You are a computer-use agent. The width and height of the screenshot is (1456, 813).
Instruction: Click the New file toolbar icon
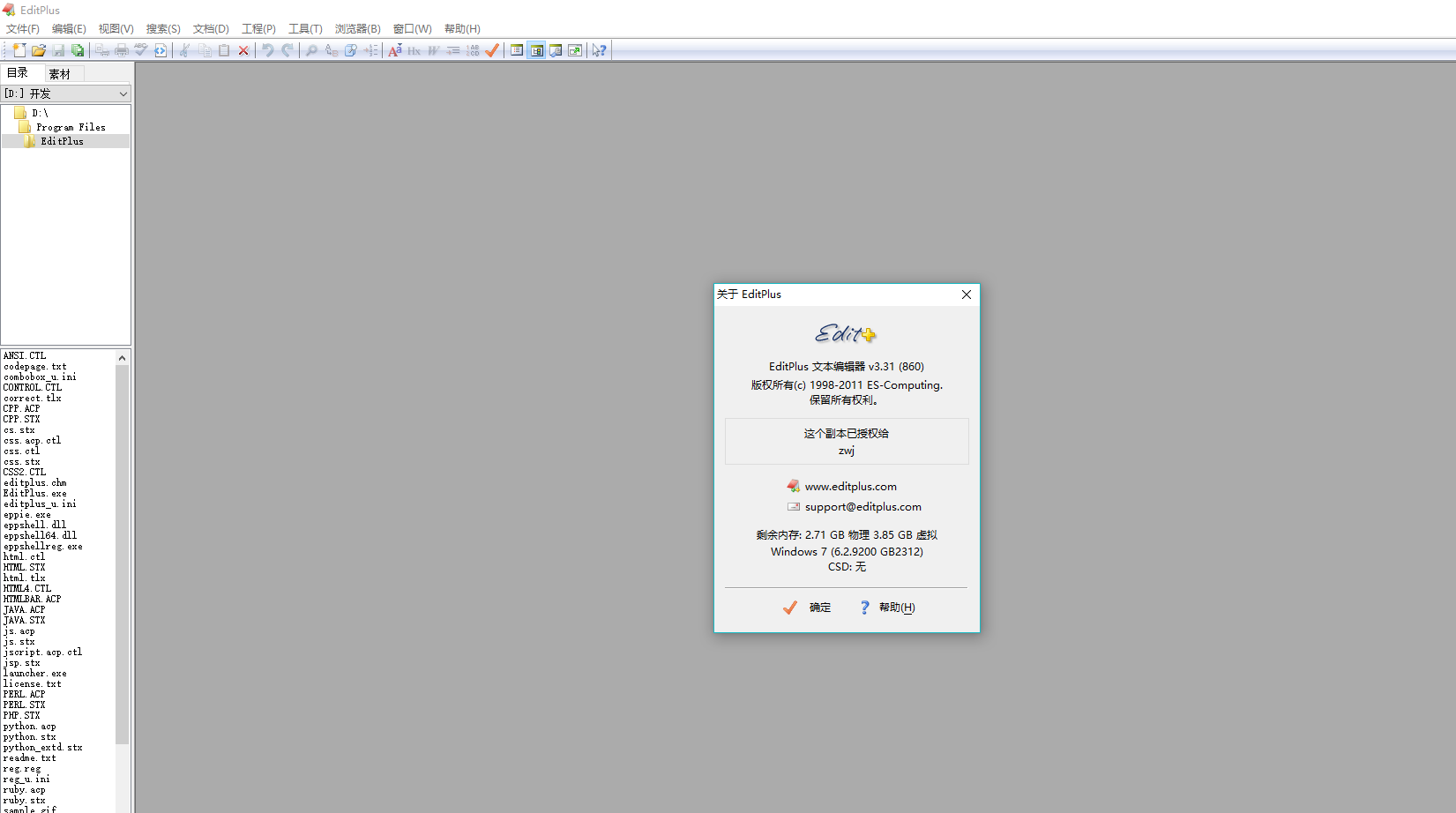[x=19, y=50]
